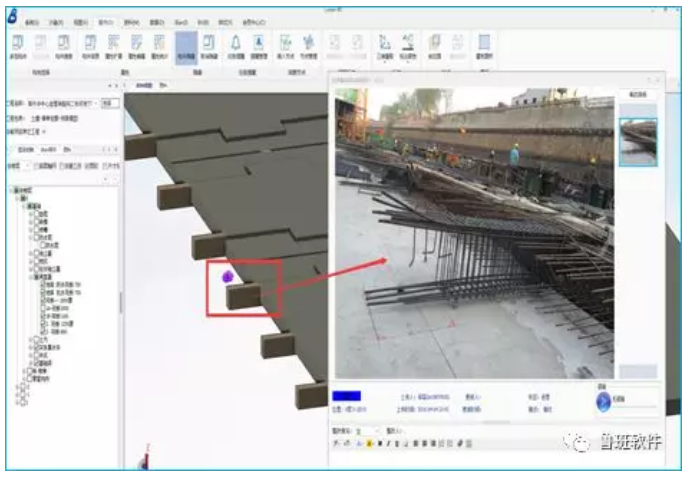The image size is (689, 477).
Task: Click the blue B application logo
Action: 13,17
